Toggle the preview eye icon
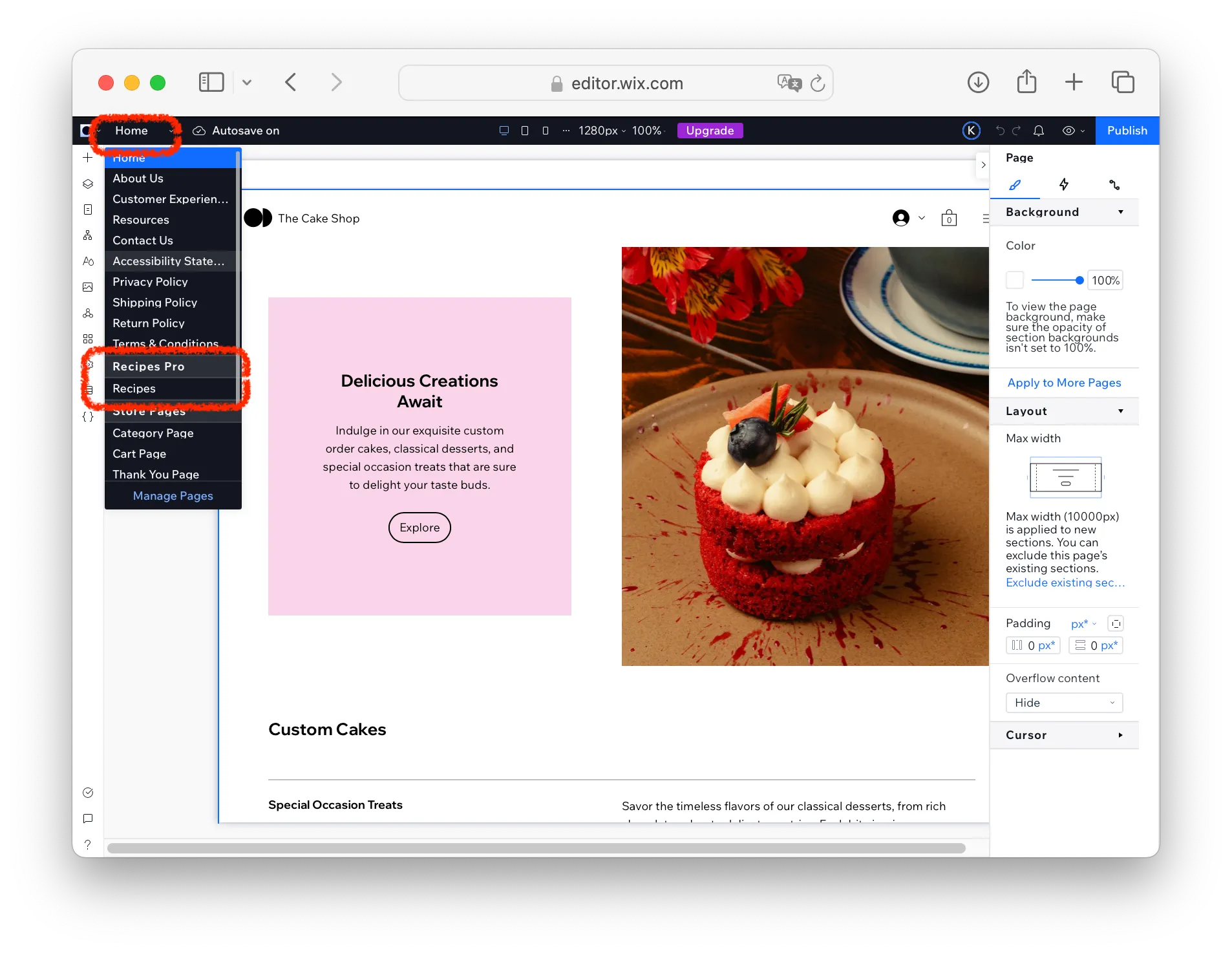 pyautogui.click(x=1068, y=131)
